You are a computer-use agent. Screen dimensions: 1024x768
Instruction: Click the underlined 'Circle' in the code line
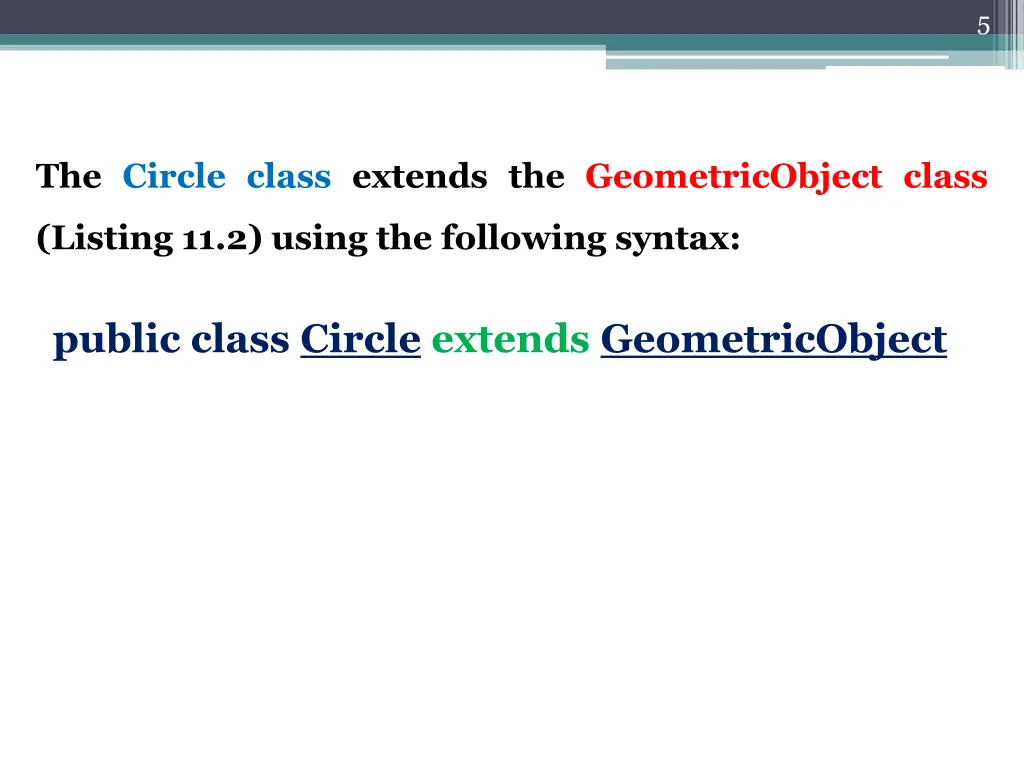[360, 339]
